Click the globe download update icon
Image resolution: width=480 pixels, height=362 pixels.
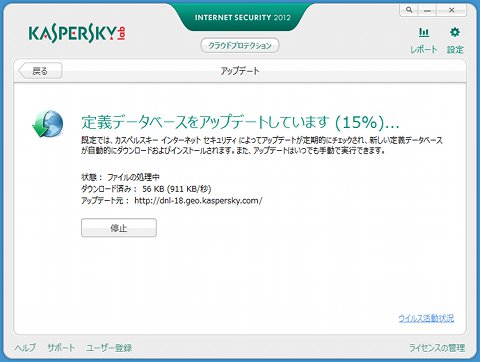[48, 124]
